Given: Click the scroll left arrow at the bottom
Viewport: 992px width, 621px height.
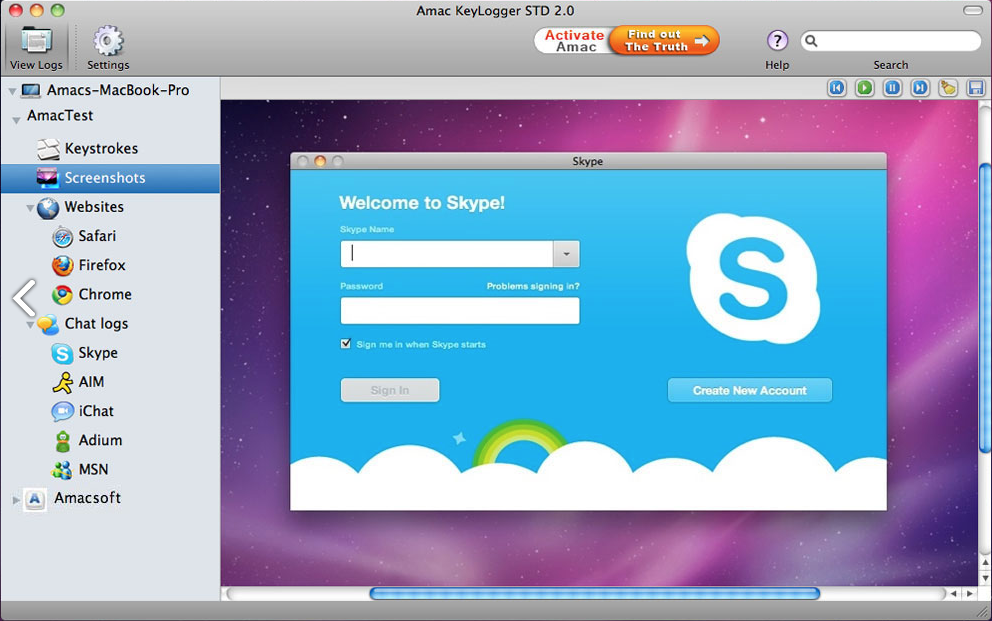Looking at the screenshot, I should coord(953,594).
